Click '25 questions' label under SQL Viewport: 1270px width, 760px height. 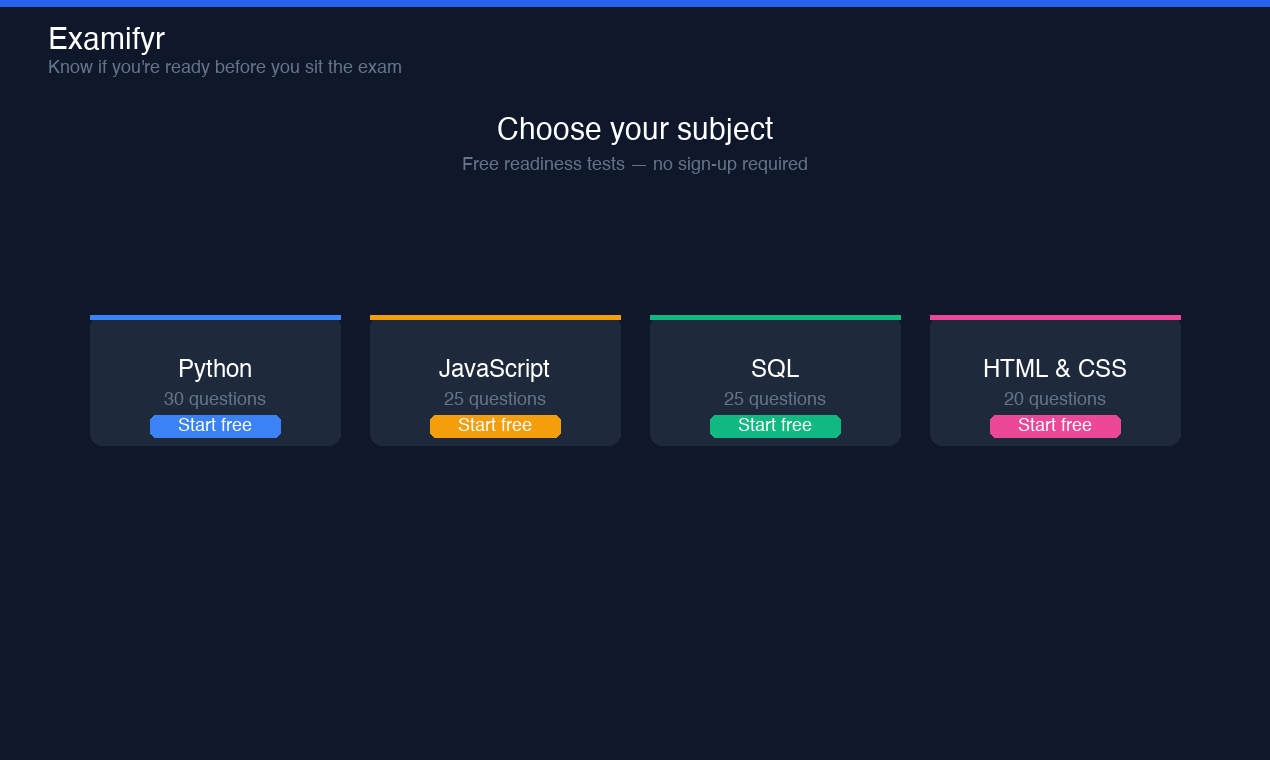coord(775,399)
